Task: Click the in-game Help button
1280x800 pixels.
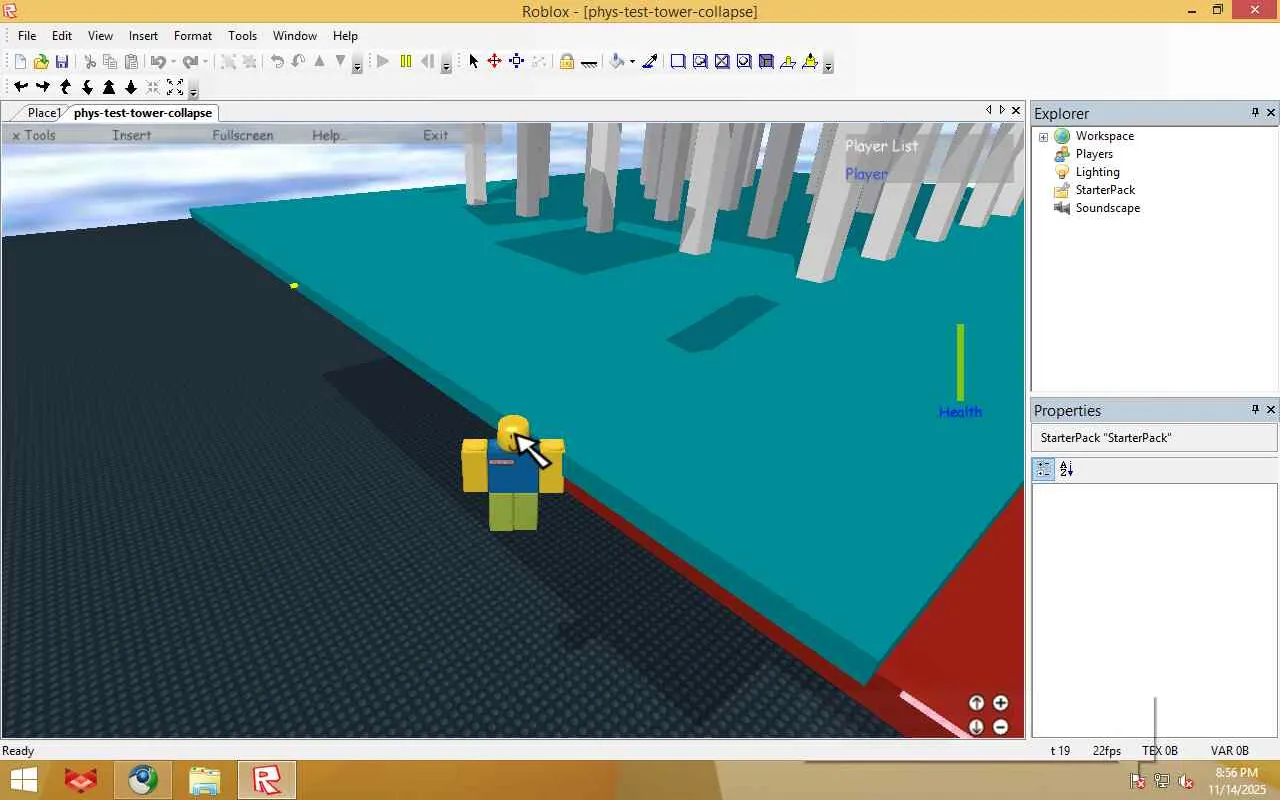Action: [328, 135]
